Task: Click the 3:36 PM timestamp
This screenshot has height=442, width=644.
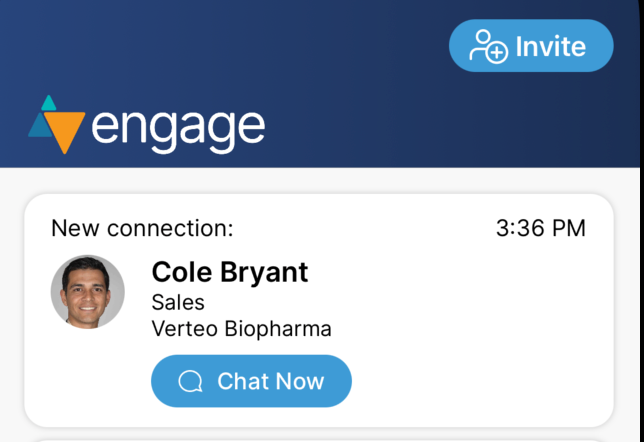Action: point(540,228)
